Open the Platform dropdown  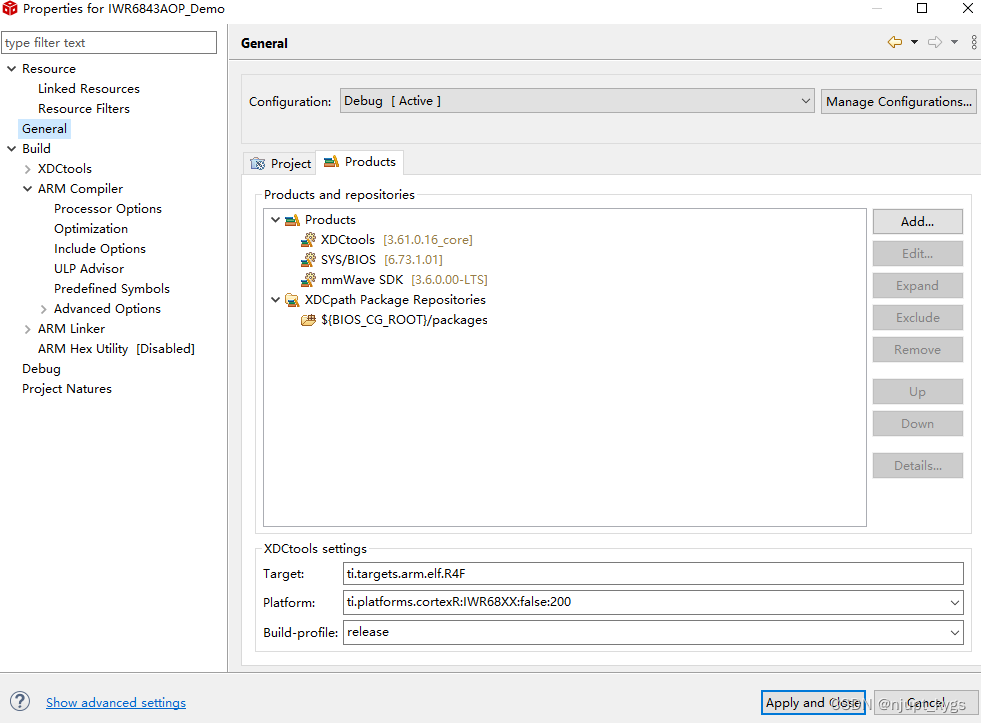[x=955, y=602]
